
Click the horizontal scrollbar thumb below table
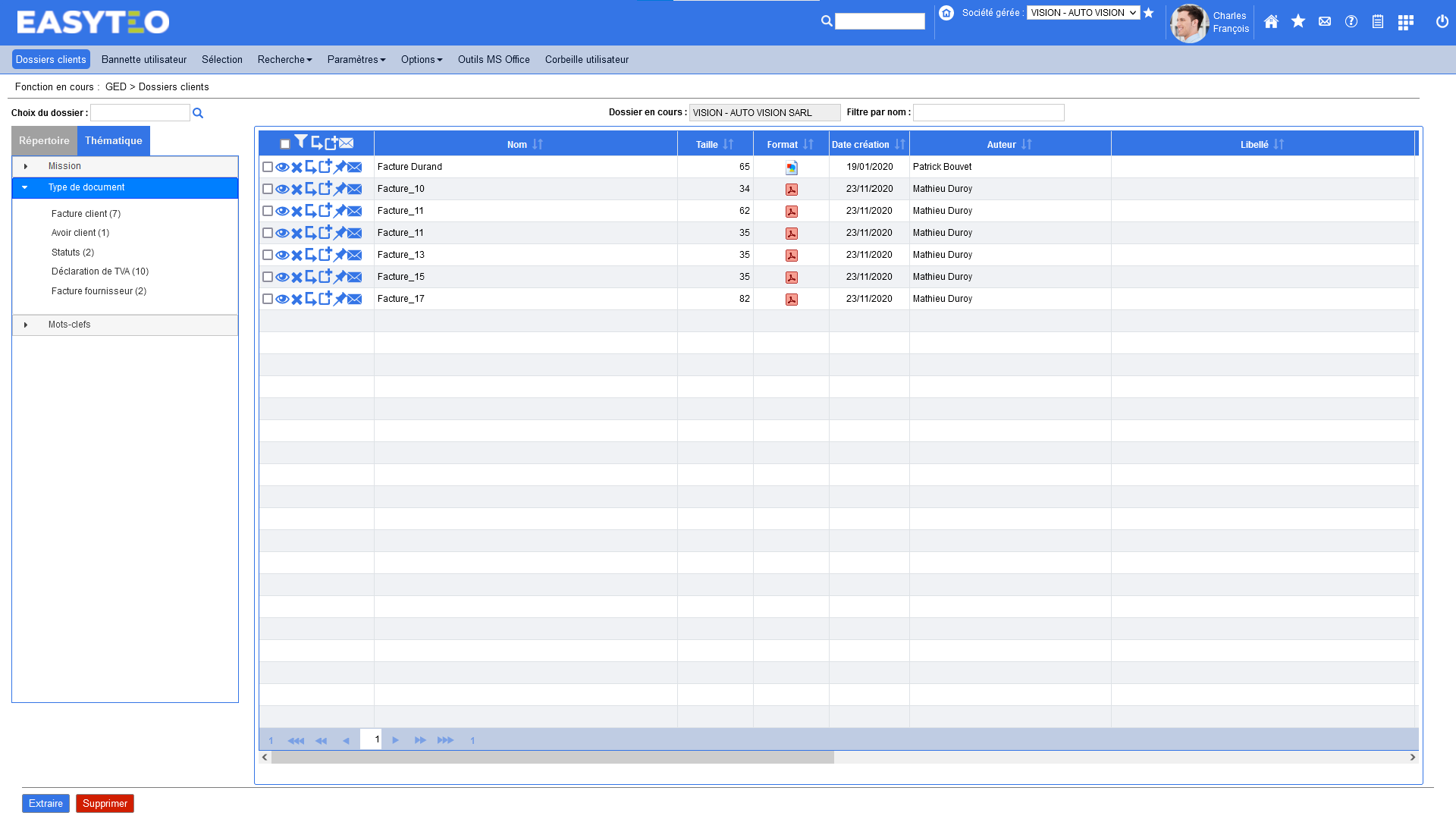click(552, 758)
